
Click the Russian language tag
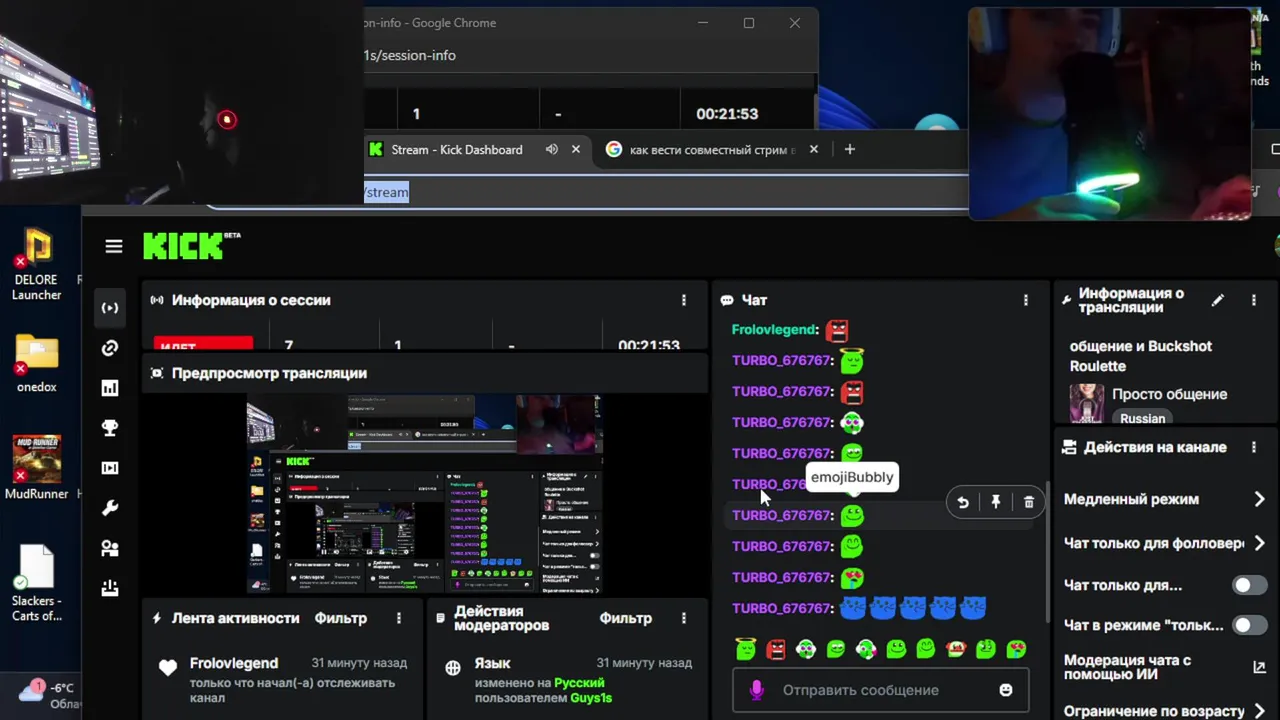coord(1142,418)
